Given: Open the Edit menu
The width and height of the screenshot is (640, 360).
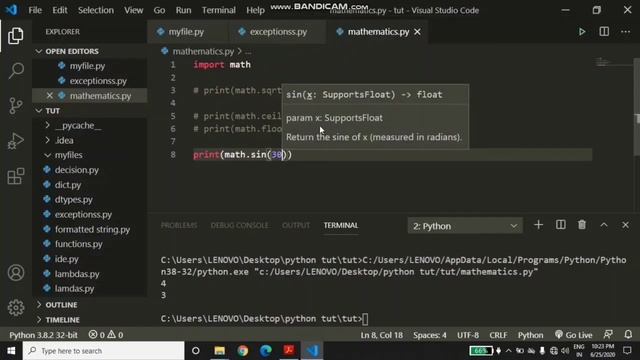Looking at the screenshot, I should pyautogui.click(x=60, y=10).
